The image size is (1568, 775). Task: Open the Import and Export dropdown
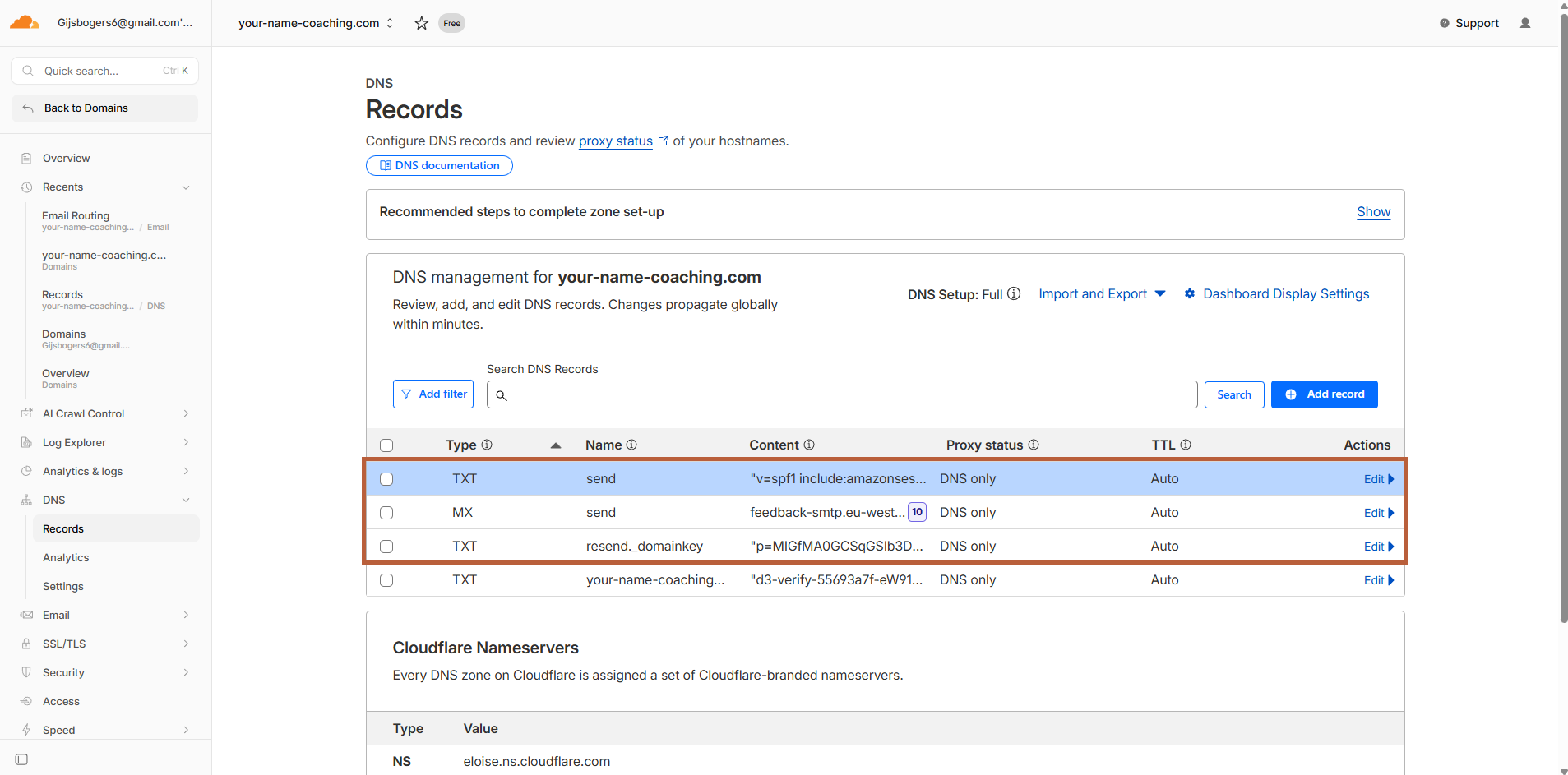1102,293
